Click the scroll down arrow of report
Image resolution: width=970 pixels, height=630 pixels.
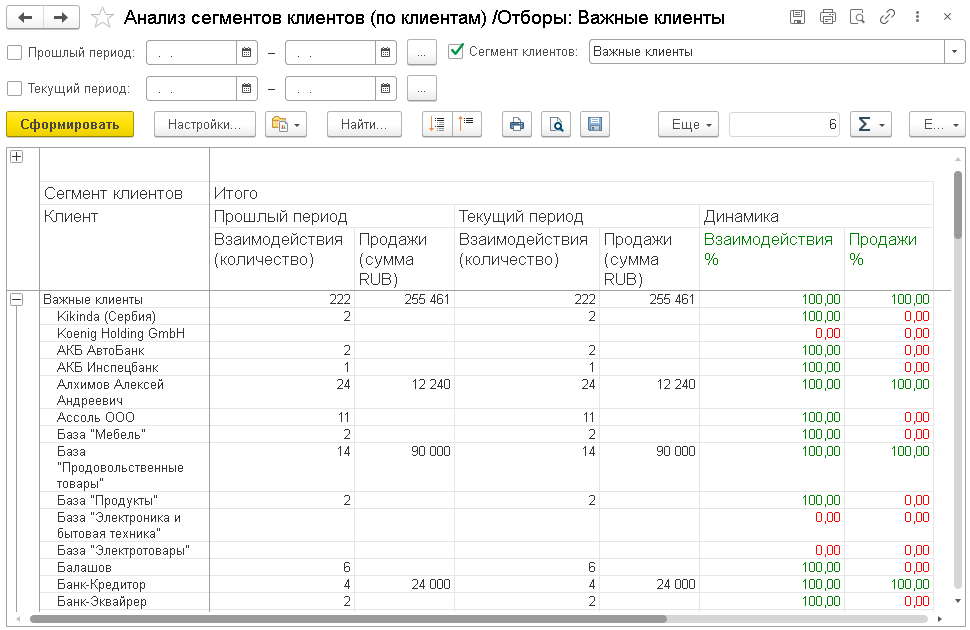pos(958,600)
